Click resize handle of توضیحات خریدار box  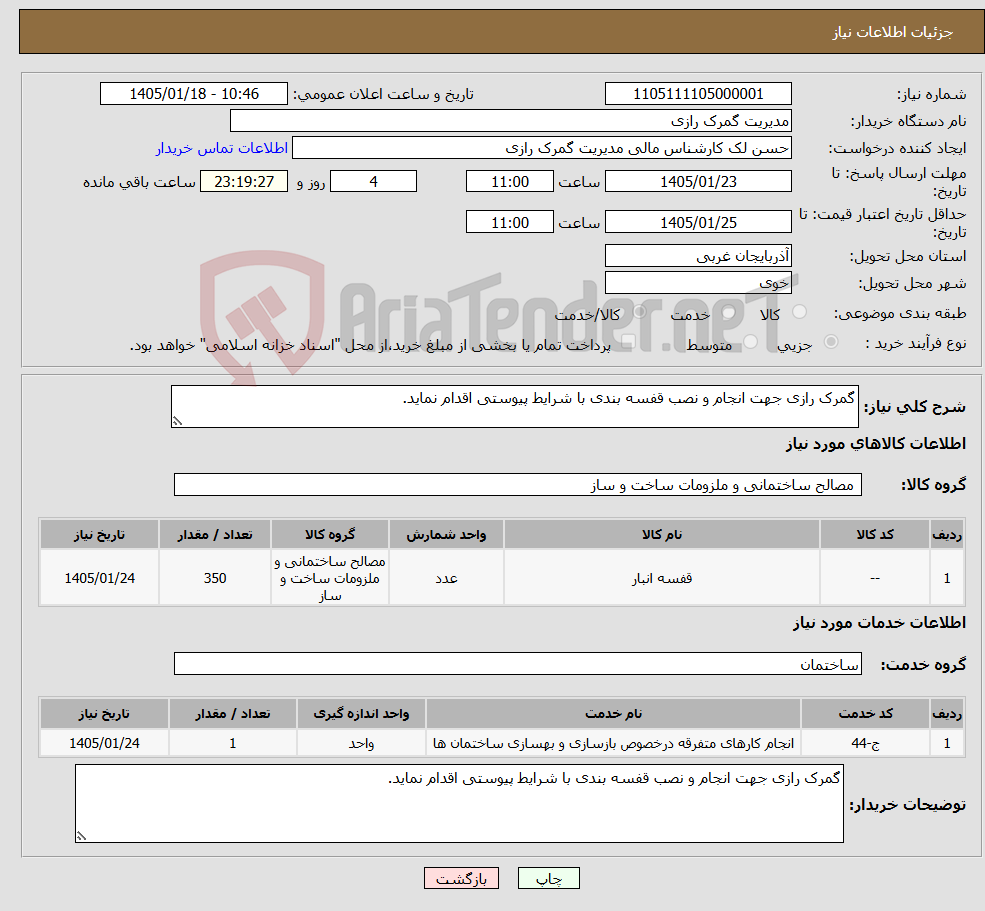tap(81, 836)
